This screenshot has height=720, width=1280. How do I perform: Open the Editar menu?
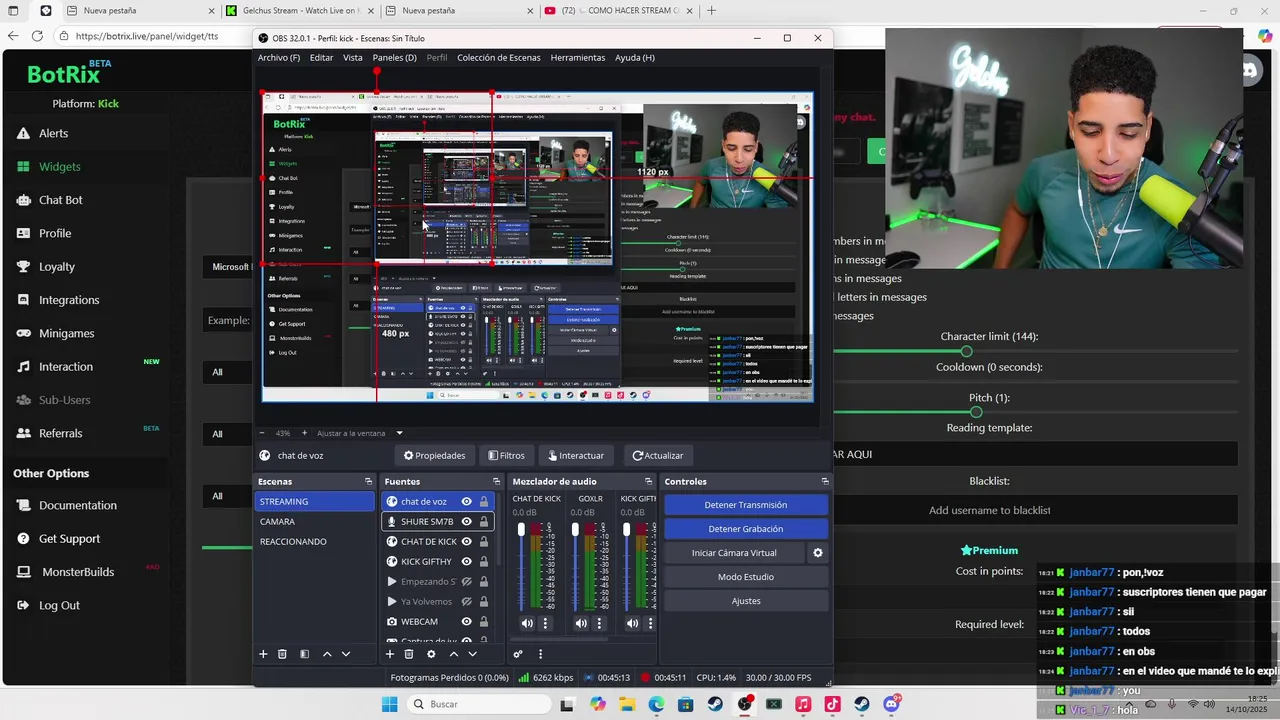[321, 57]
